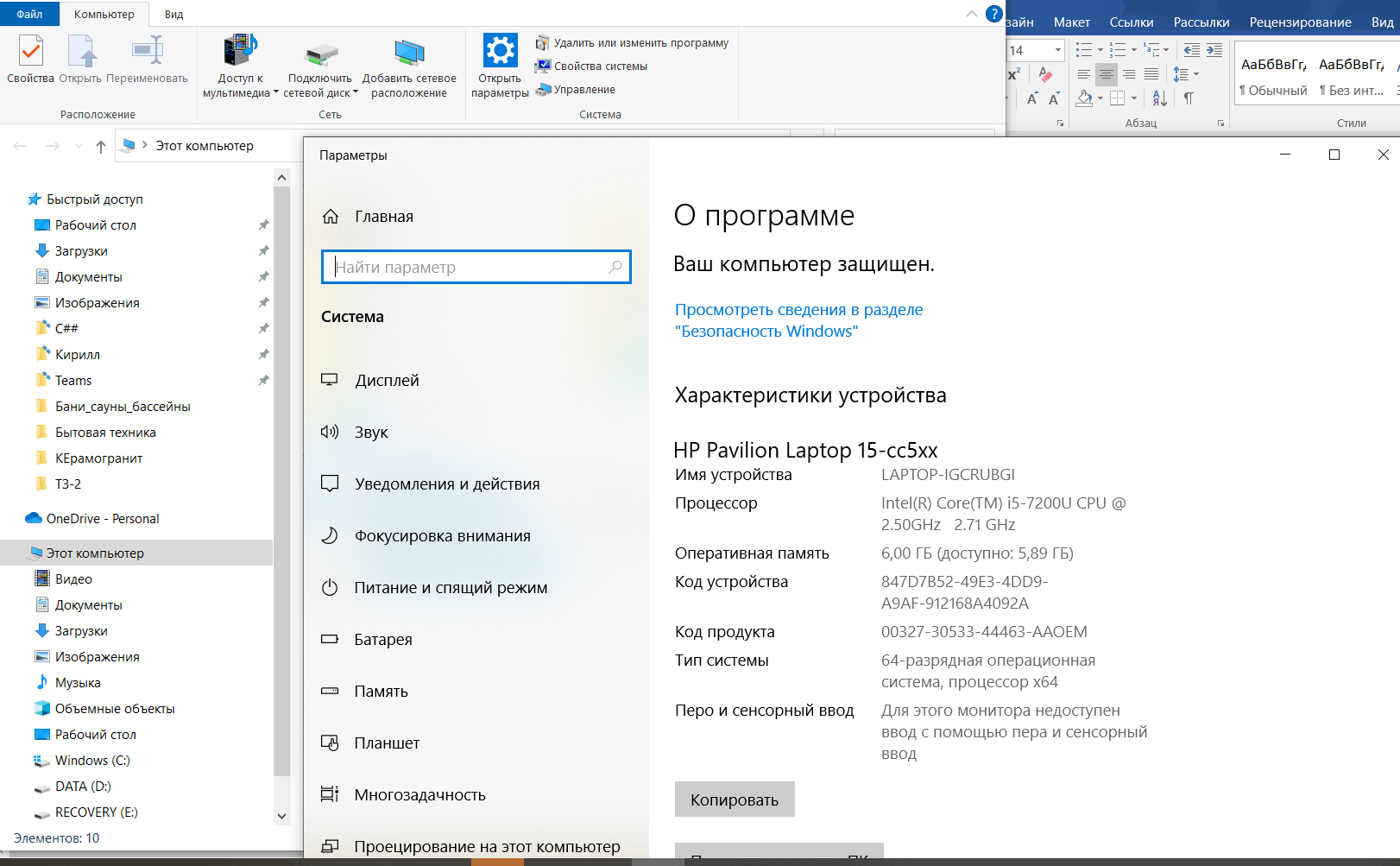Viewport: 1400px width, 866px height.
Task: Switch to the Вид tab in Explorer
Action: pyautogui.click(x=173, y=15)
